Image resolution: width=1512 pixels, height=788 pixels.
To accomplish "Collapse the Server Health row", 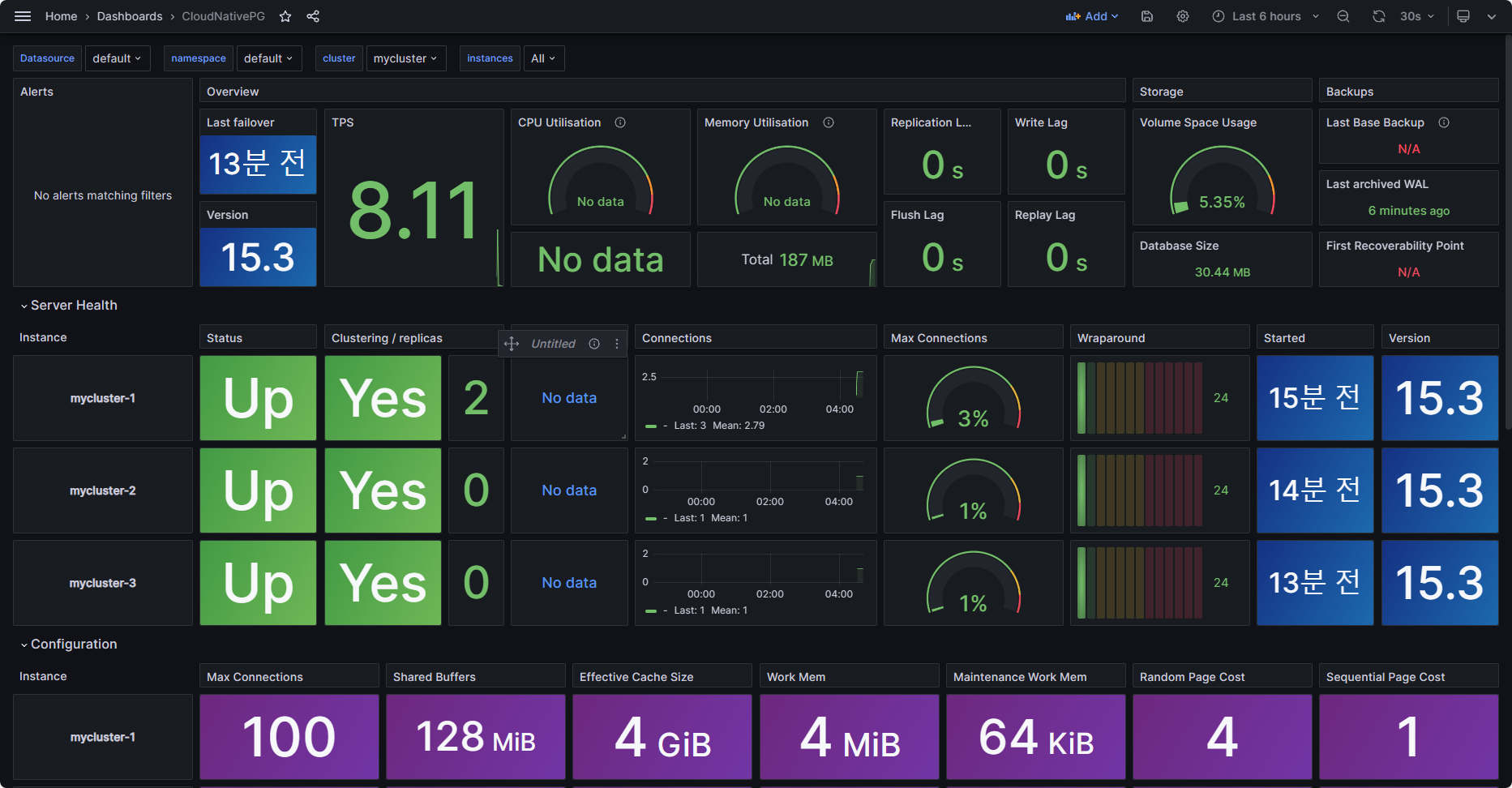I will [x=69, y=305].
